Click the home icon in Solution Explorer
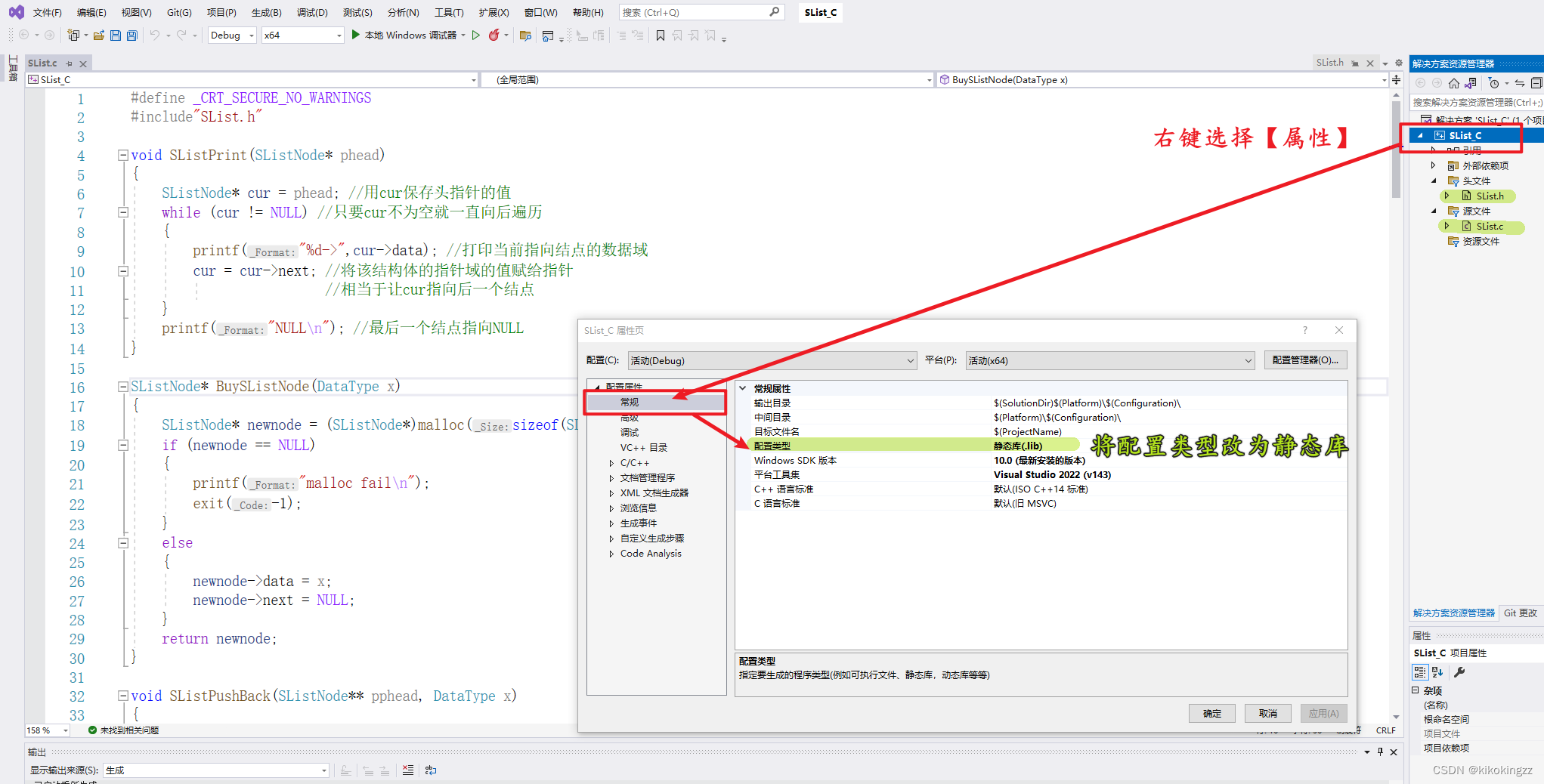1544x784 pixels. pos(1453,83)
